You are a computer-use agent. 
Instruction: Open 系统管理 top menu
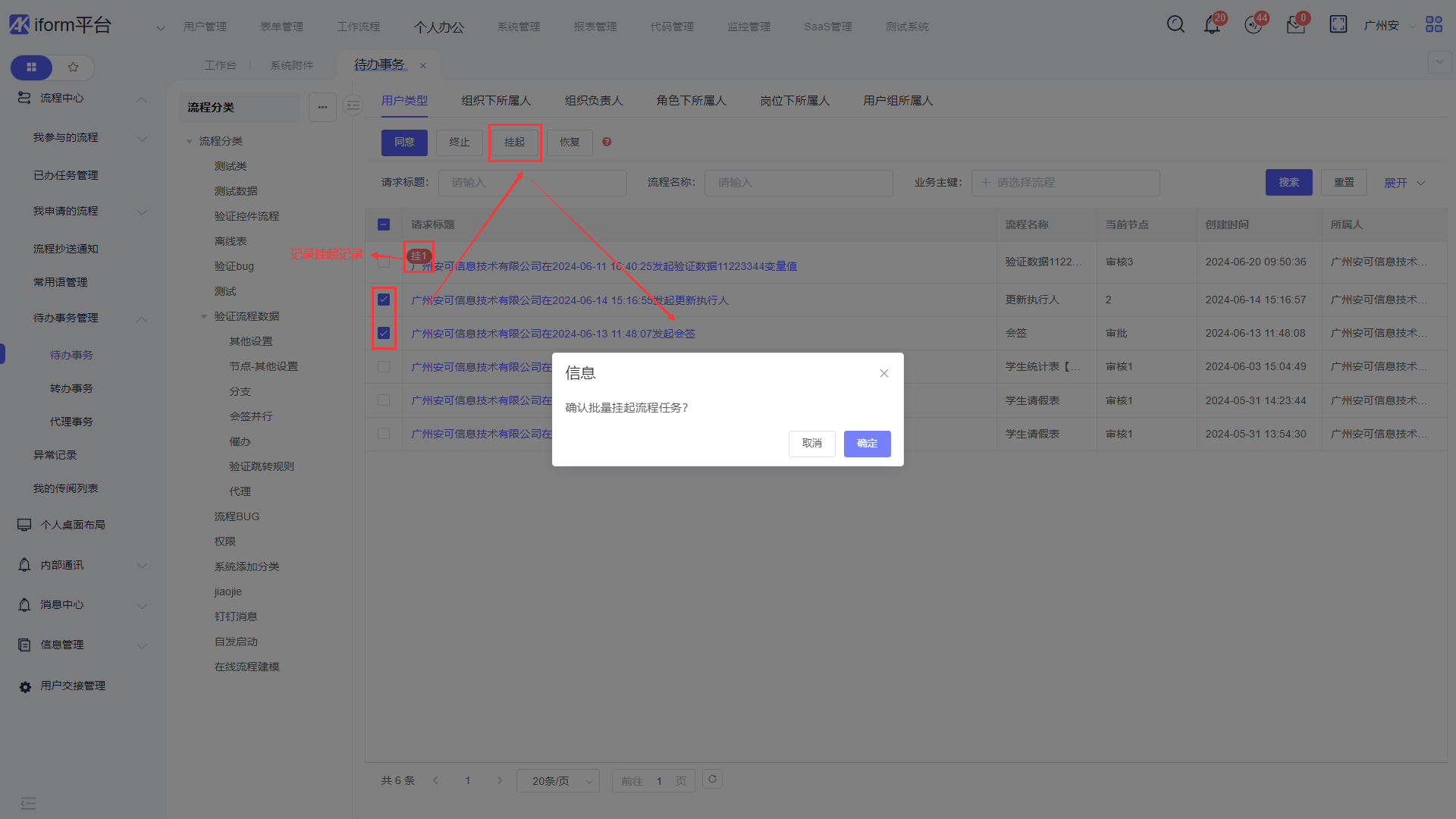[x=519, y=27]
